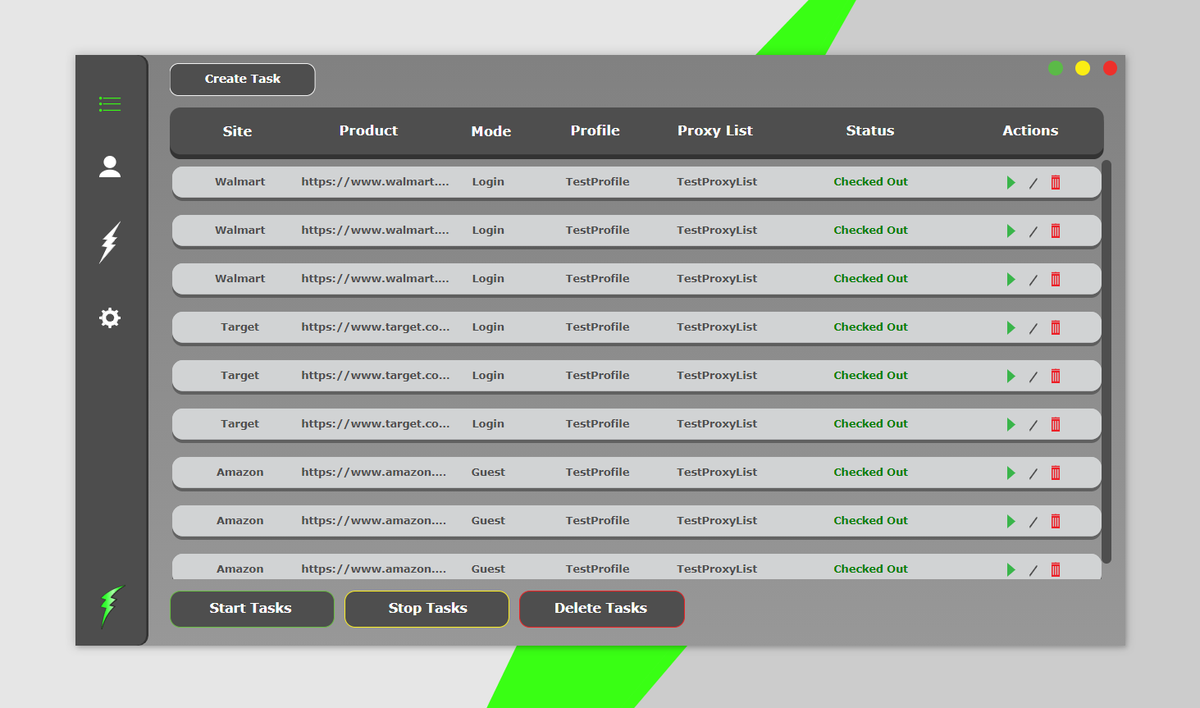Viewport: 1200px width, 708px height.
Task: Click the Actions column header
Action: coord(1030,131)
